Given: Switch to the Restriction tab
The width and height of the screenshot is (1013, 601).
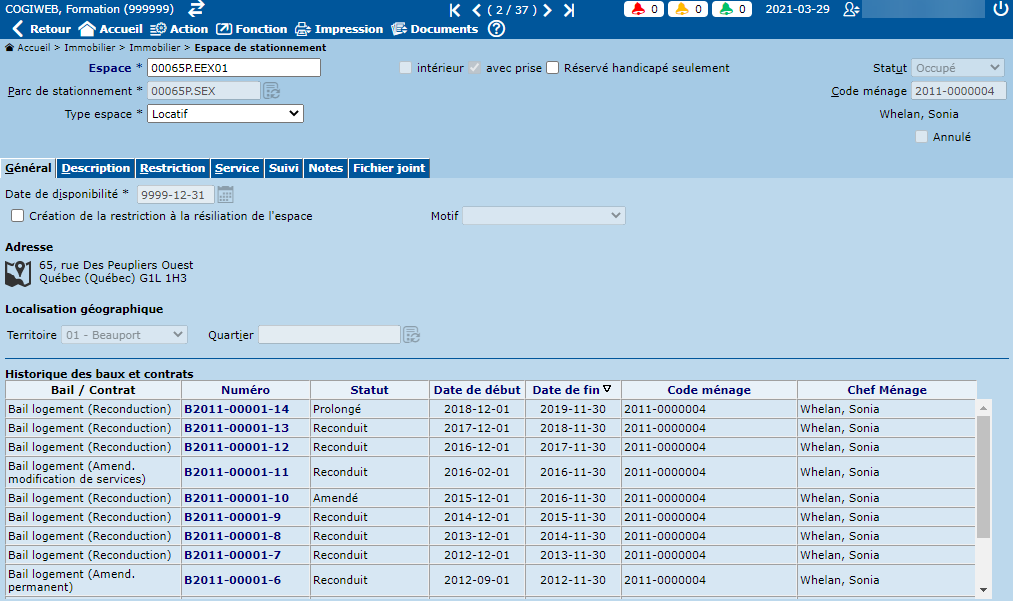Looking at the screenshot, I should click(172, 168).
